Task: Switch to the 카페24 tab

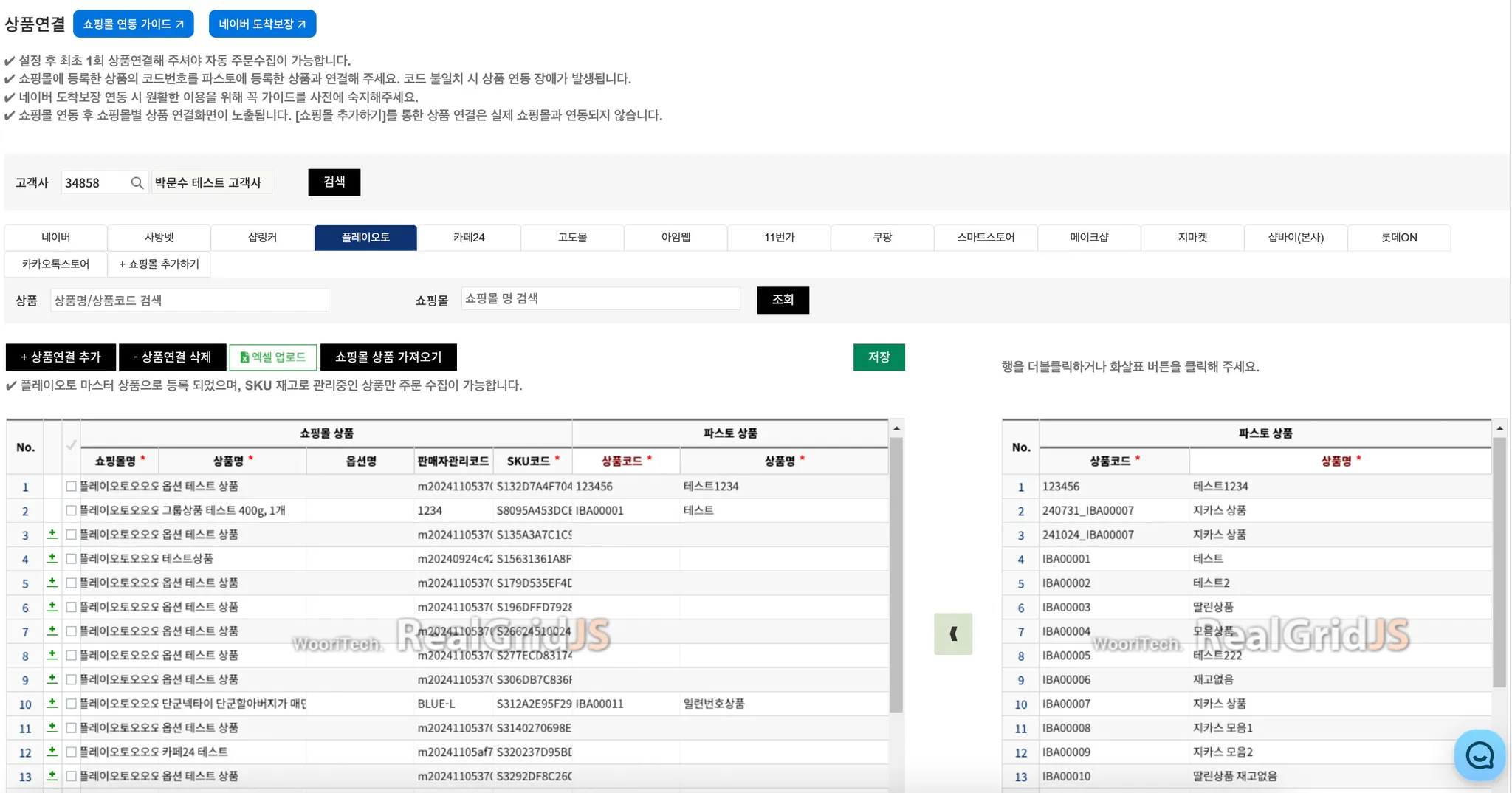Action: pyautogui.click(x=469, y=238)
